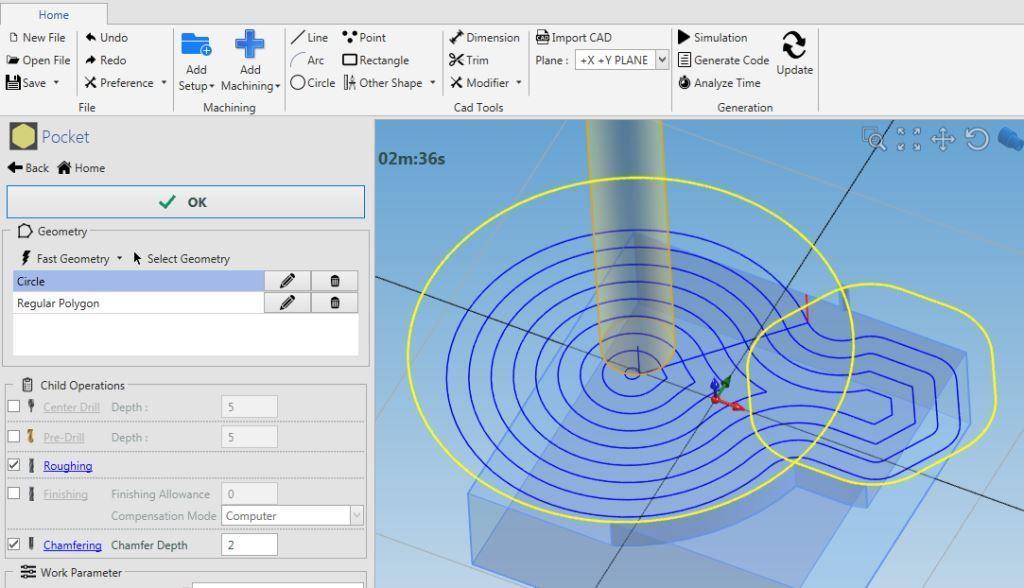
Task: Go Back from Pocket panel
Action: point(28,168)
